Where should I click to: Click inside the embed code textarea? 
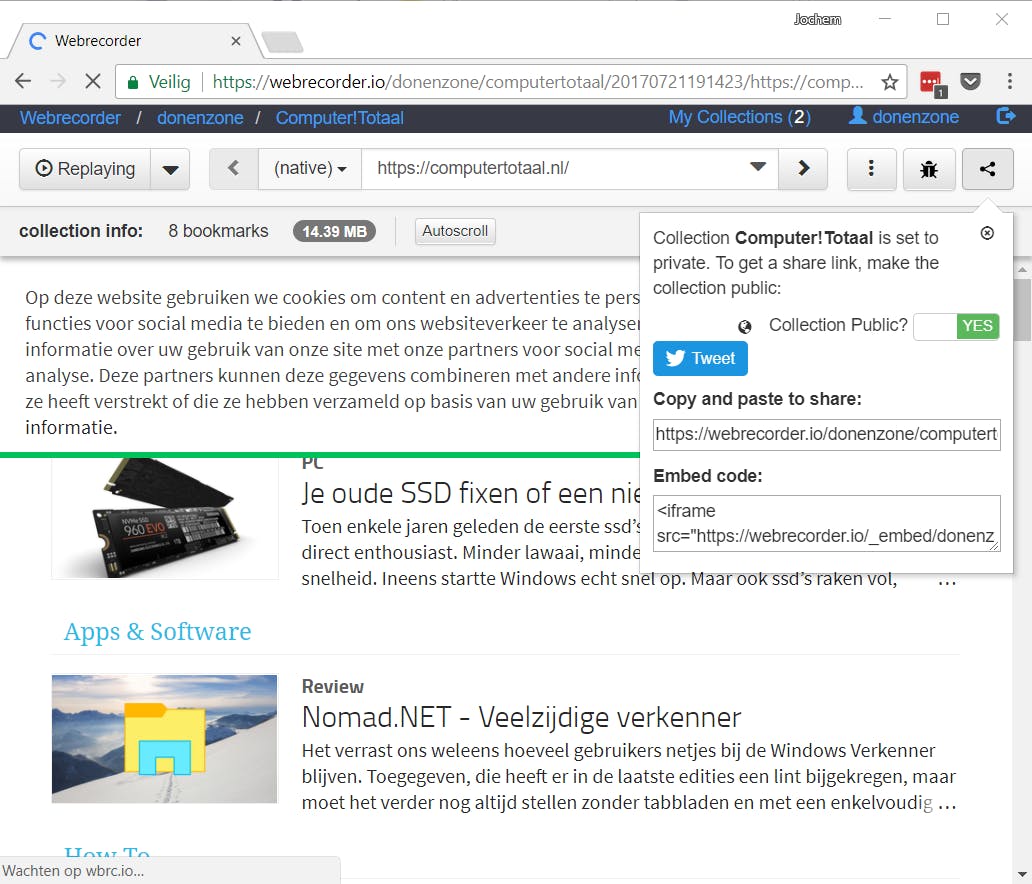pyautogui.click(x=827, y=523)
